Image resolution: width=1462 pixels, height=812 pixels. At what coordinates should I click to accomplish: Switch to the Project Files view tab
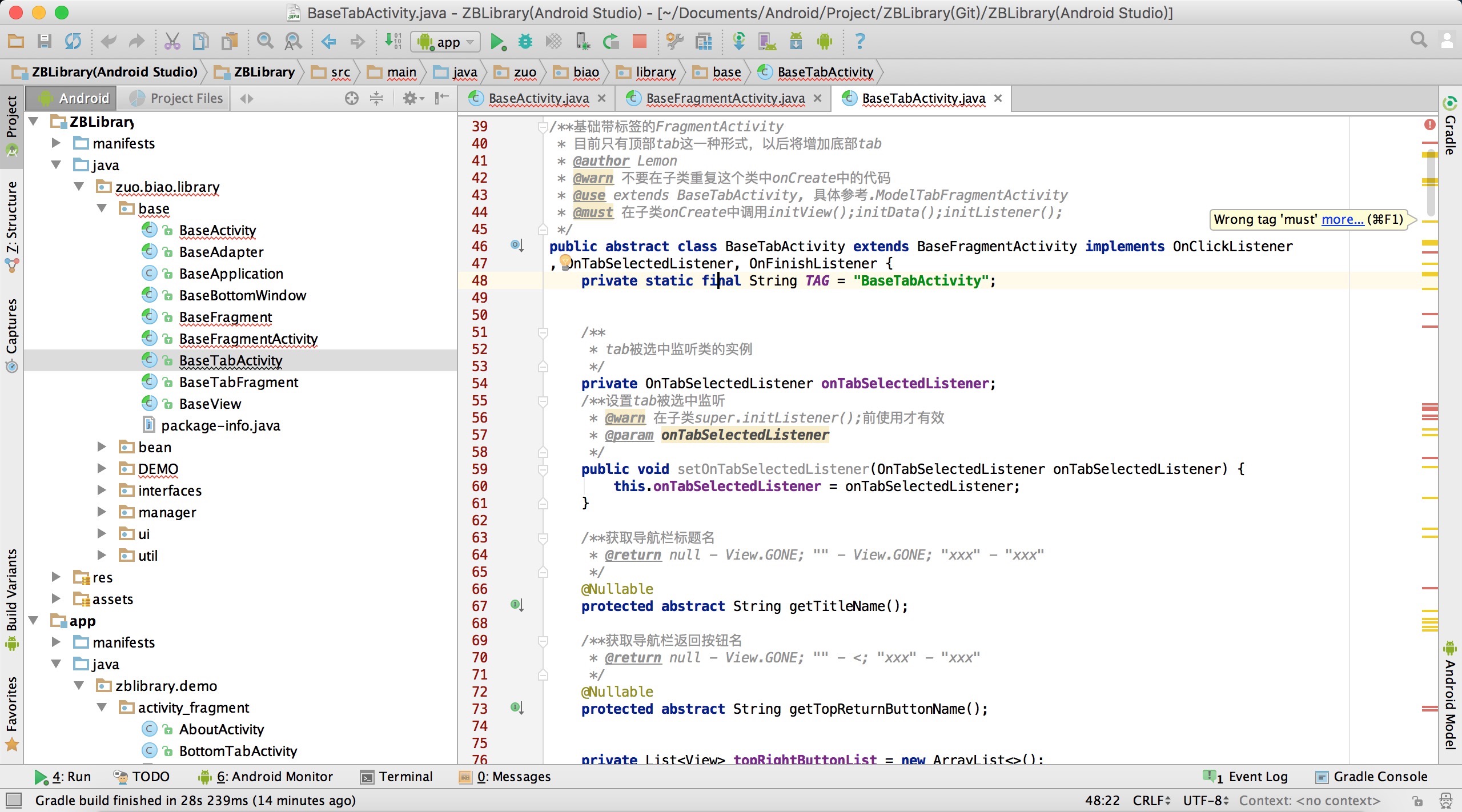[177, 99]
